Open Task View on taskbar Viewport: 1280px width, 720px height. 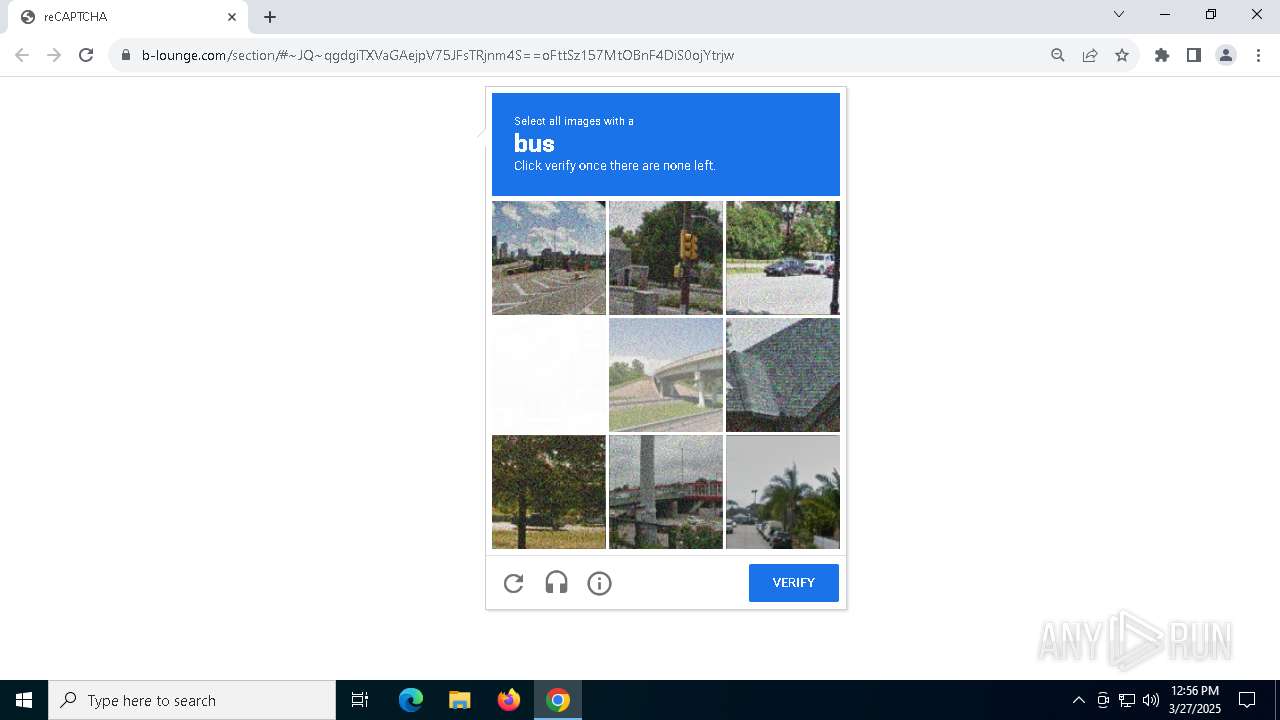point(360,700)
